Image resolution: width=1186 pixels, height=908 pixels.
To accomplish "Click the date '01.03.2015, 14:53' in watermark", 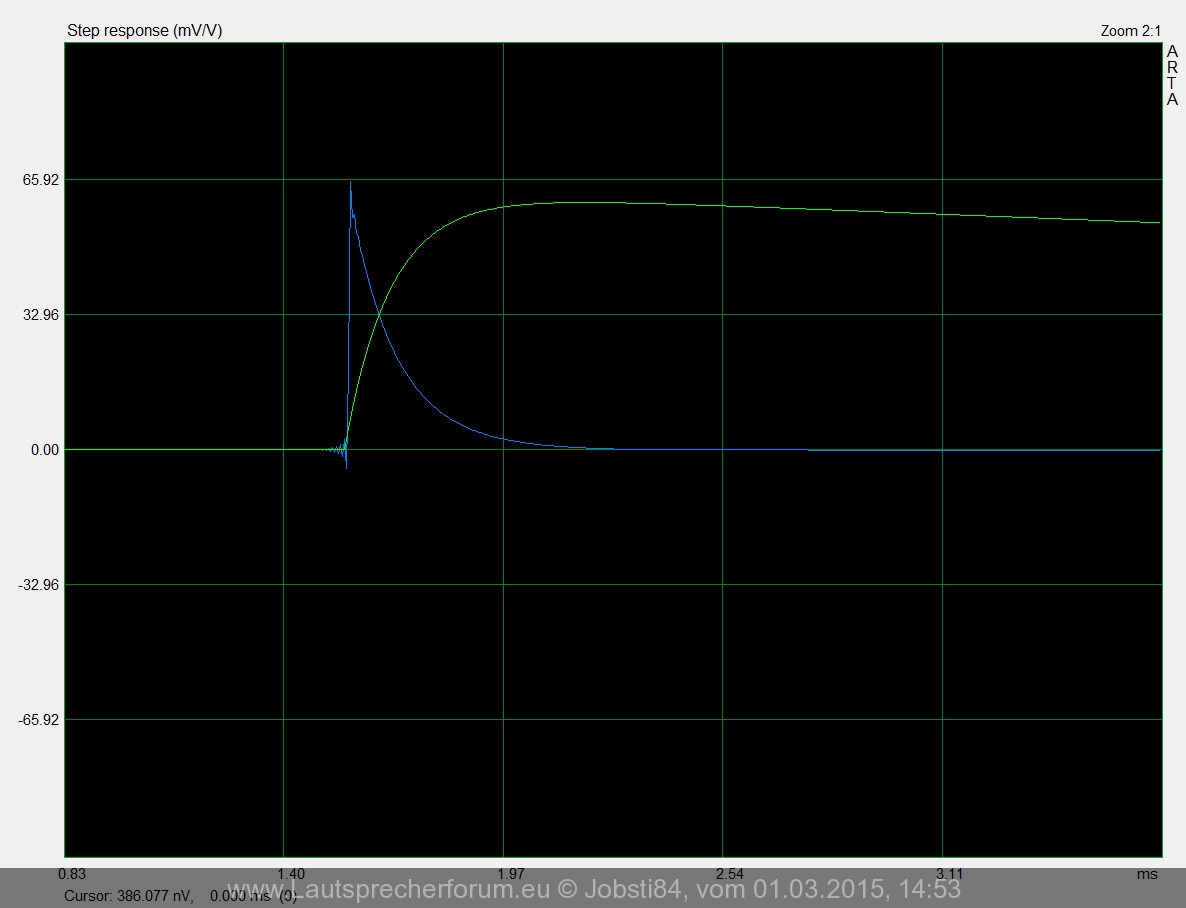I will 858,889.
